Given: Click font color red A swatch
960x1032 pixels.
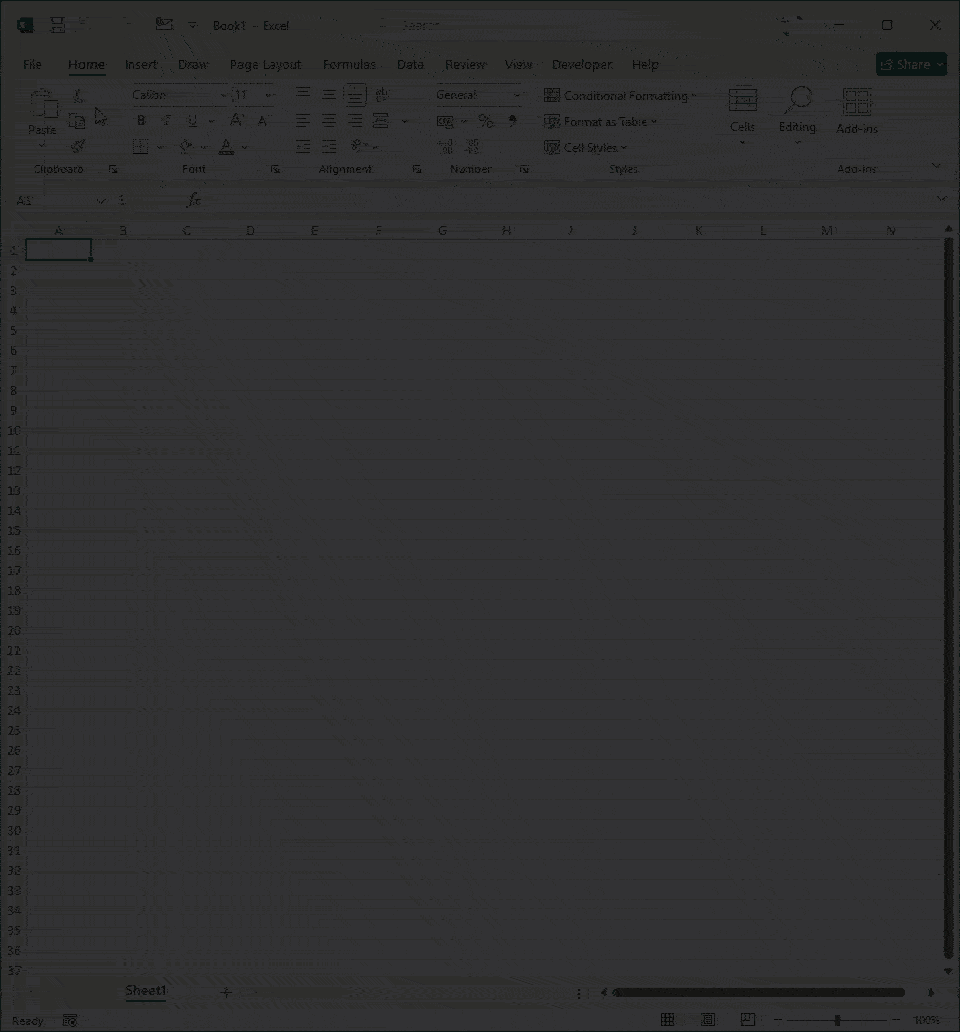Looking at the screenshot, I should click(226, 147).
